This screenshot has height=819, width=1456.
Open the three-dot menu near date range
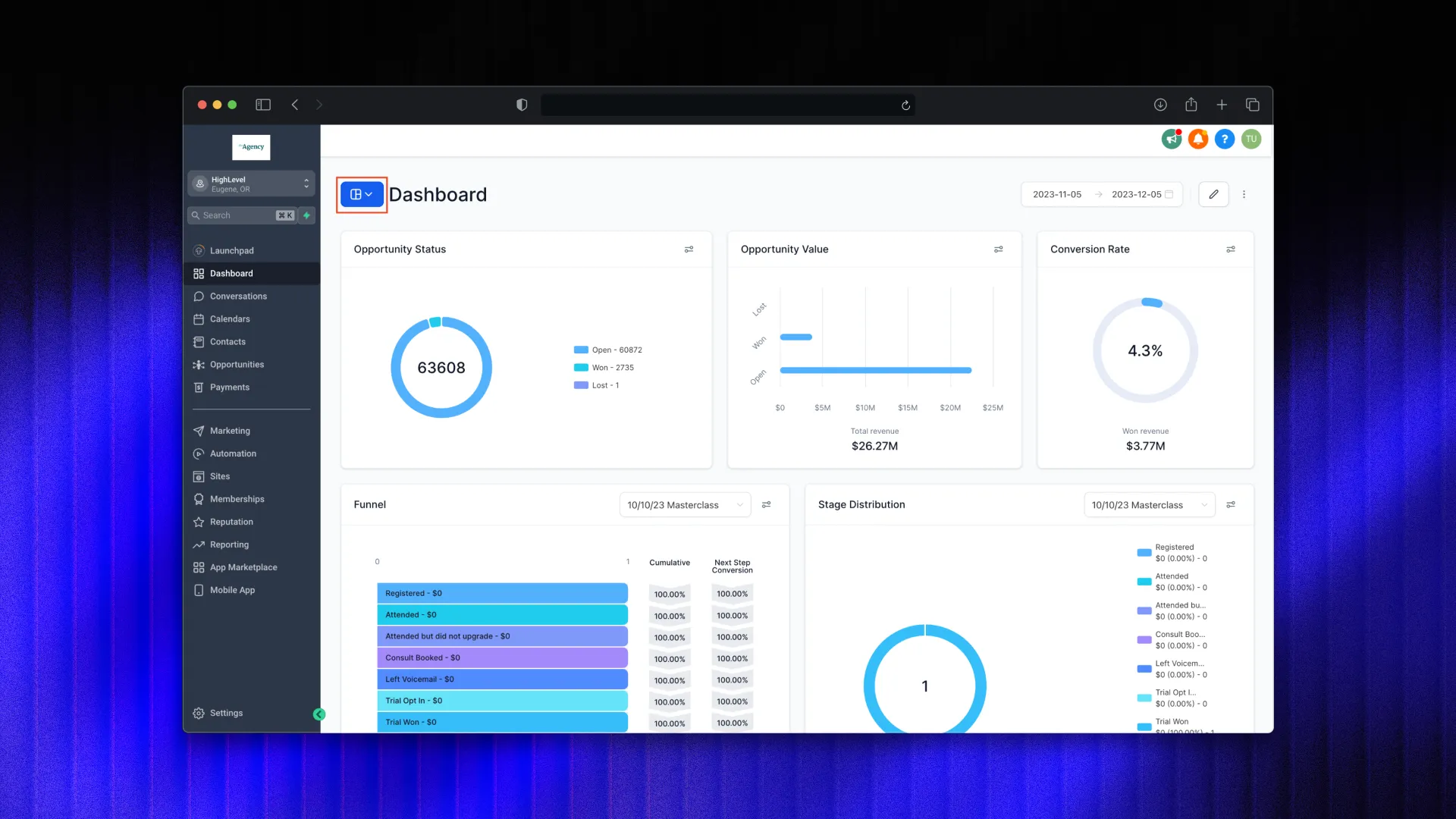tap(1244, 194)
